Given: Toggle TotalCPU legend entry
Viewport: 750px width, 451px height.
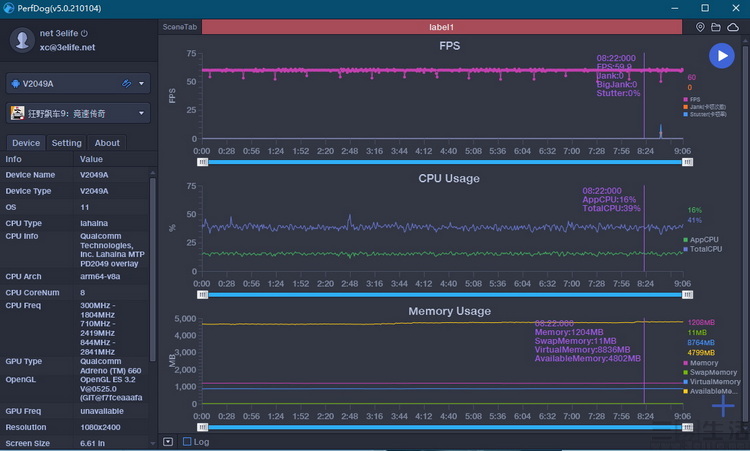Looking at the screenshot, I should [x=703, y=249].
